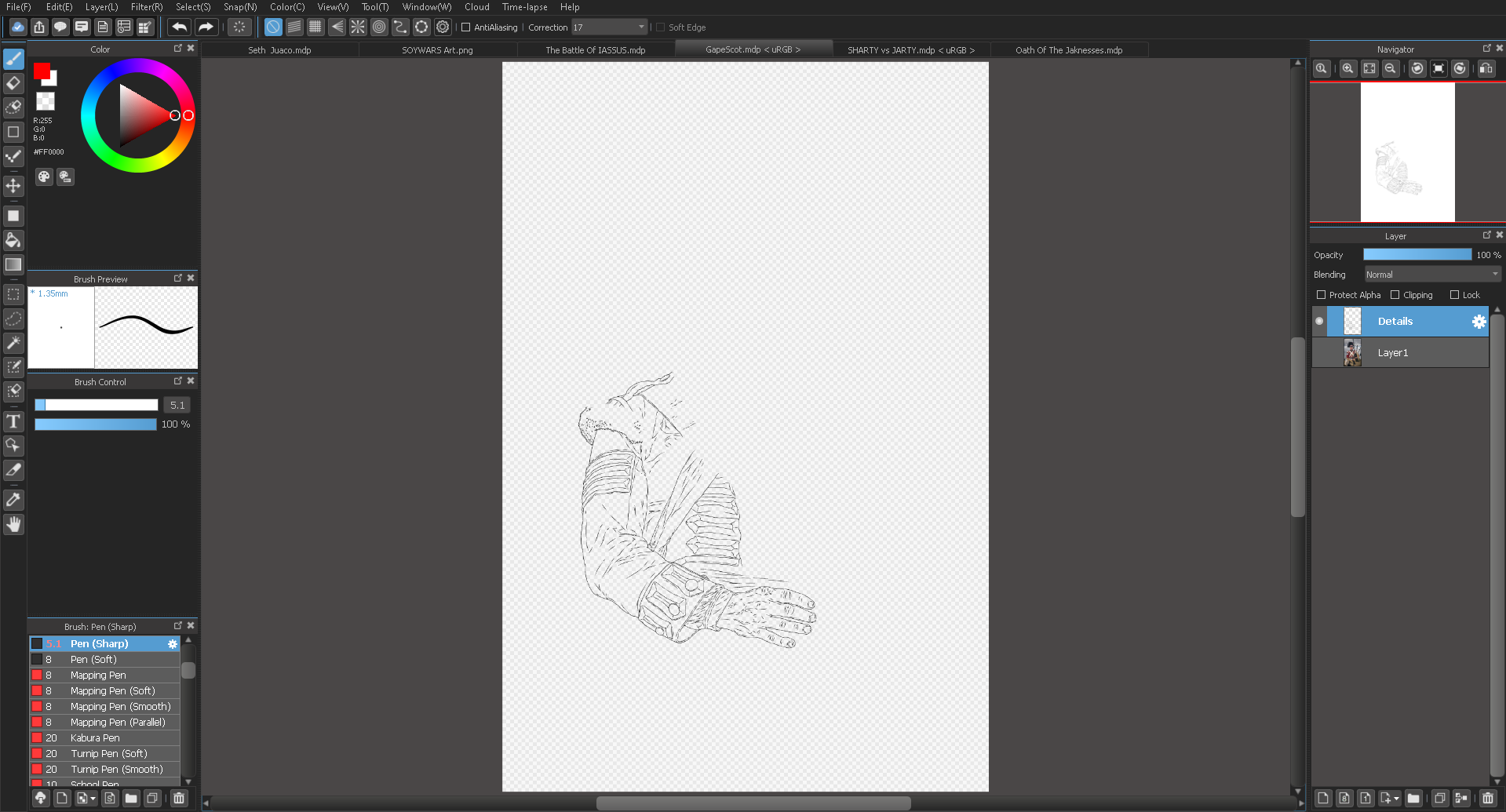The width and height of the screenshot is (1506, 812).
Task: Select the Hand pan tool
Action: pos(13,524)
